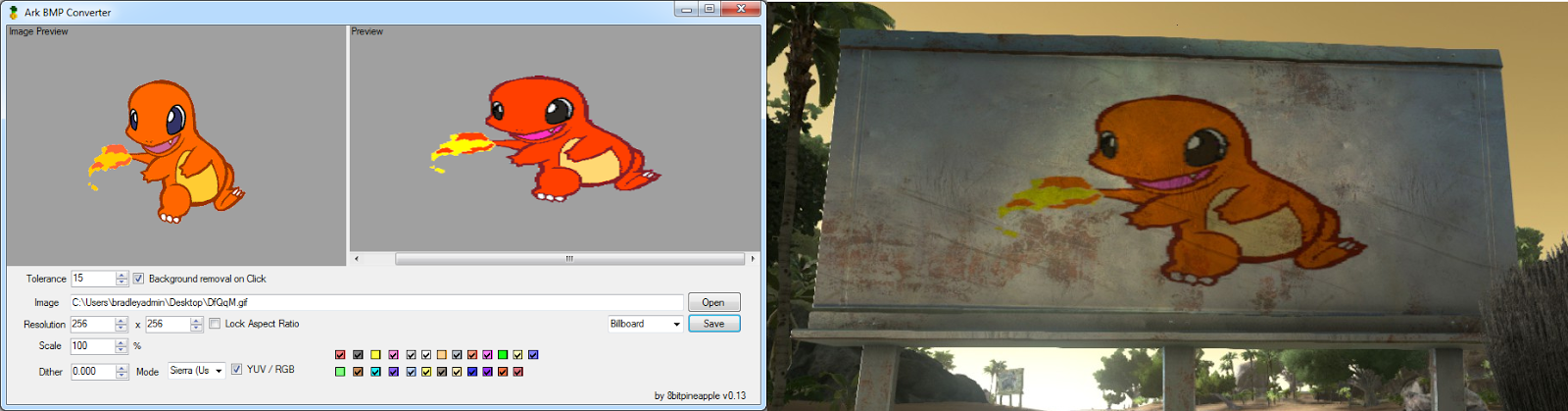The height and width of the screenshot is (411, 1568).
Task: Click the Charmander in Image Preview pane
Action: [x=167, y=150]
